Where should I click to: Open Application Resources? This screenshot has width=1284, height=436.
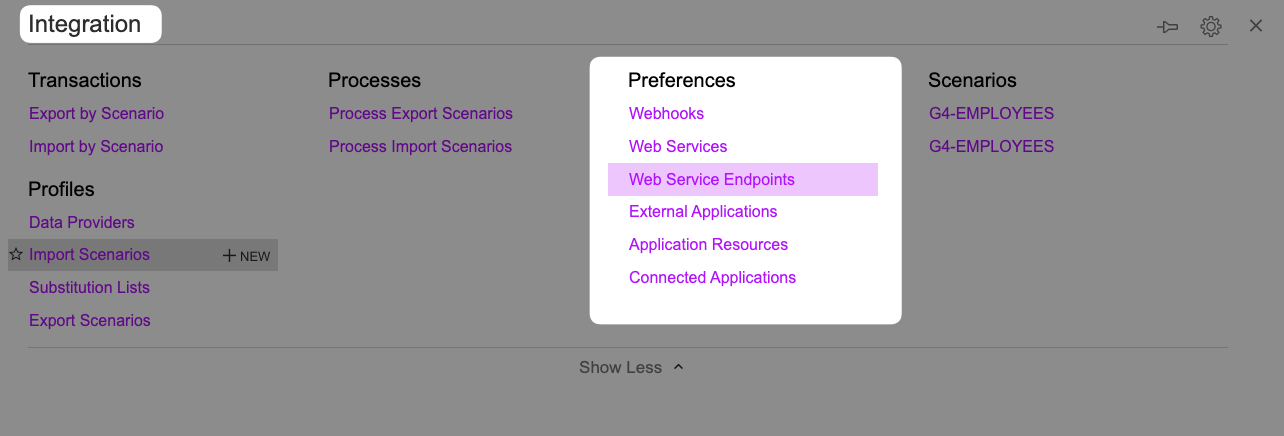708,245
